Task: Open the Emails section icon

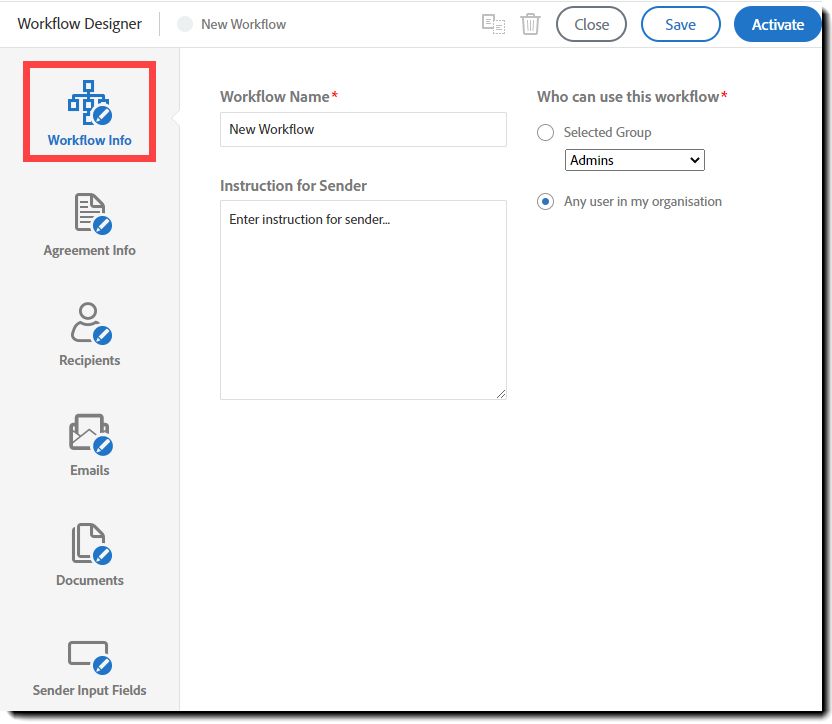Action: [91, 434]
